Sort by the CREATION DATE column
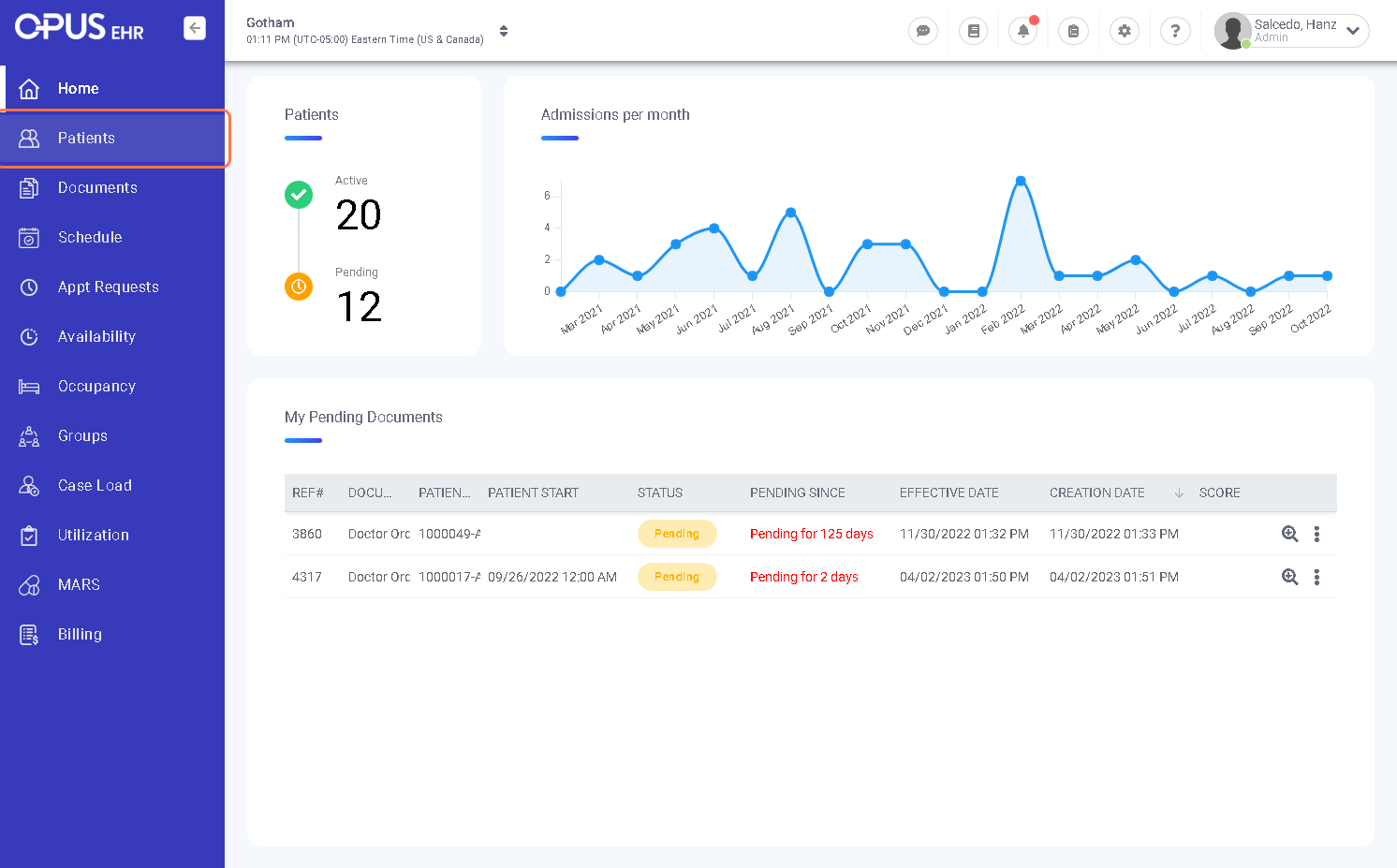 [1097, 493]
